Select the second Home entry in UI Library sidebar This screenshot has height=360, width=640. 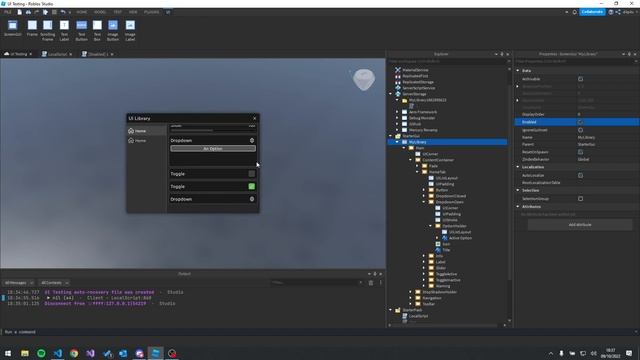pyautogui.click(x=147, y=140)
